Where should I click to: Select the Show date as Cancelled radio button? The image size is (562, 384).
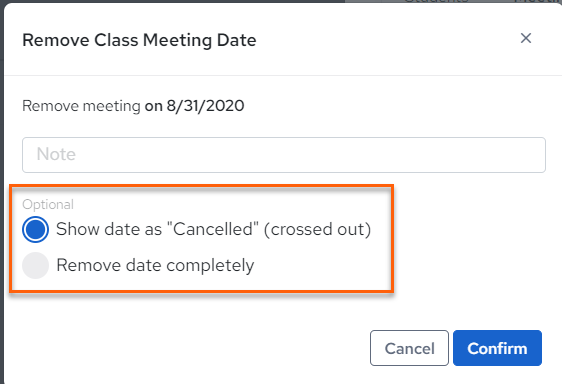pyautogui.click(x=35, y=229)
